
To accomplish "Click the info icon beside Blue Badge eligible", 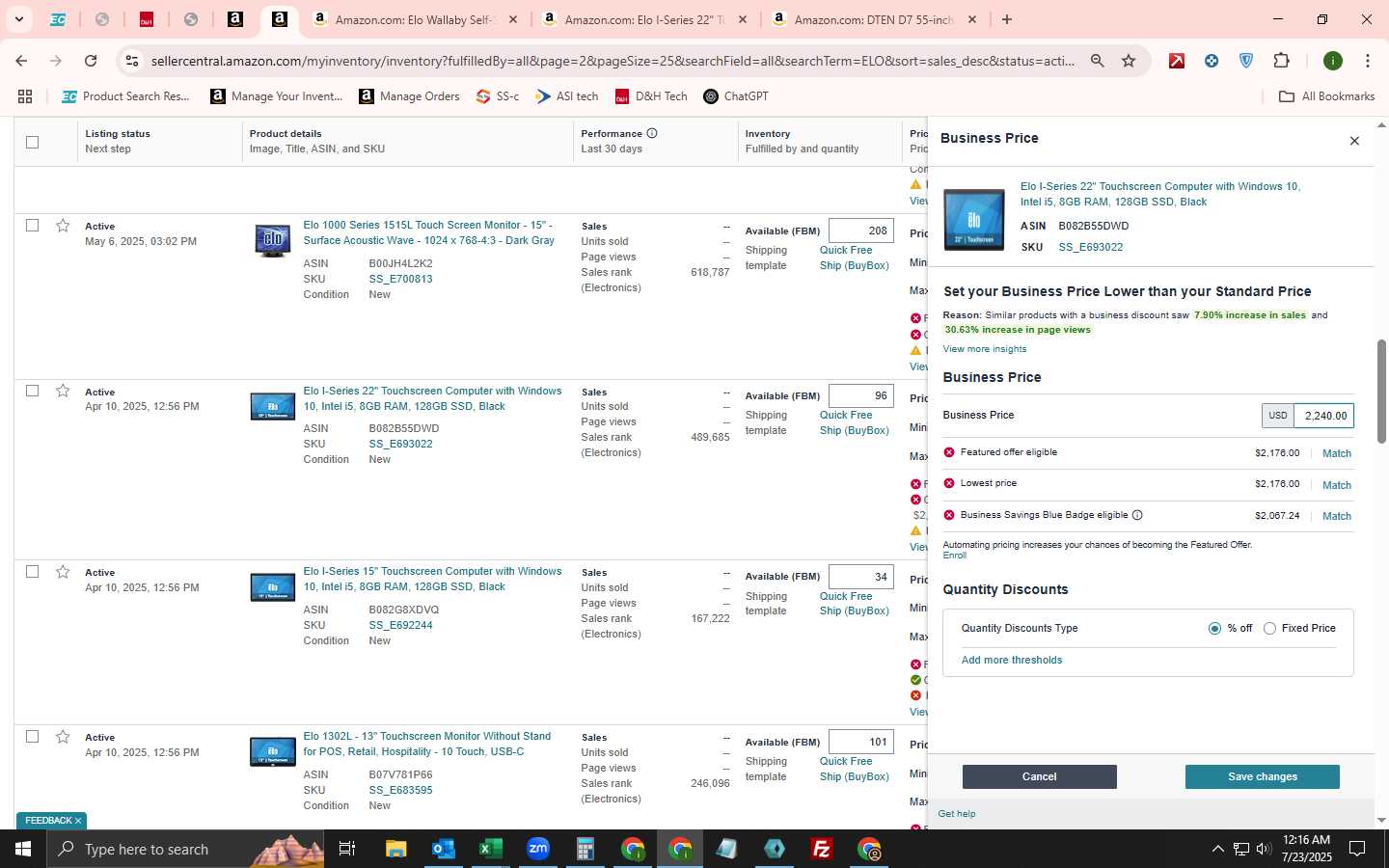I will 1137,515.
